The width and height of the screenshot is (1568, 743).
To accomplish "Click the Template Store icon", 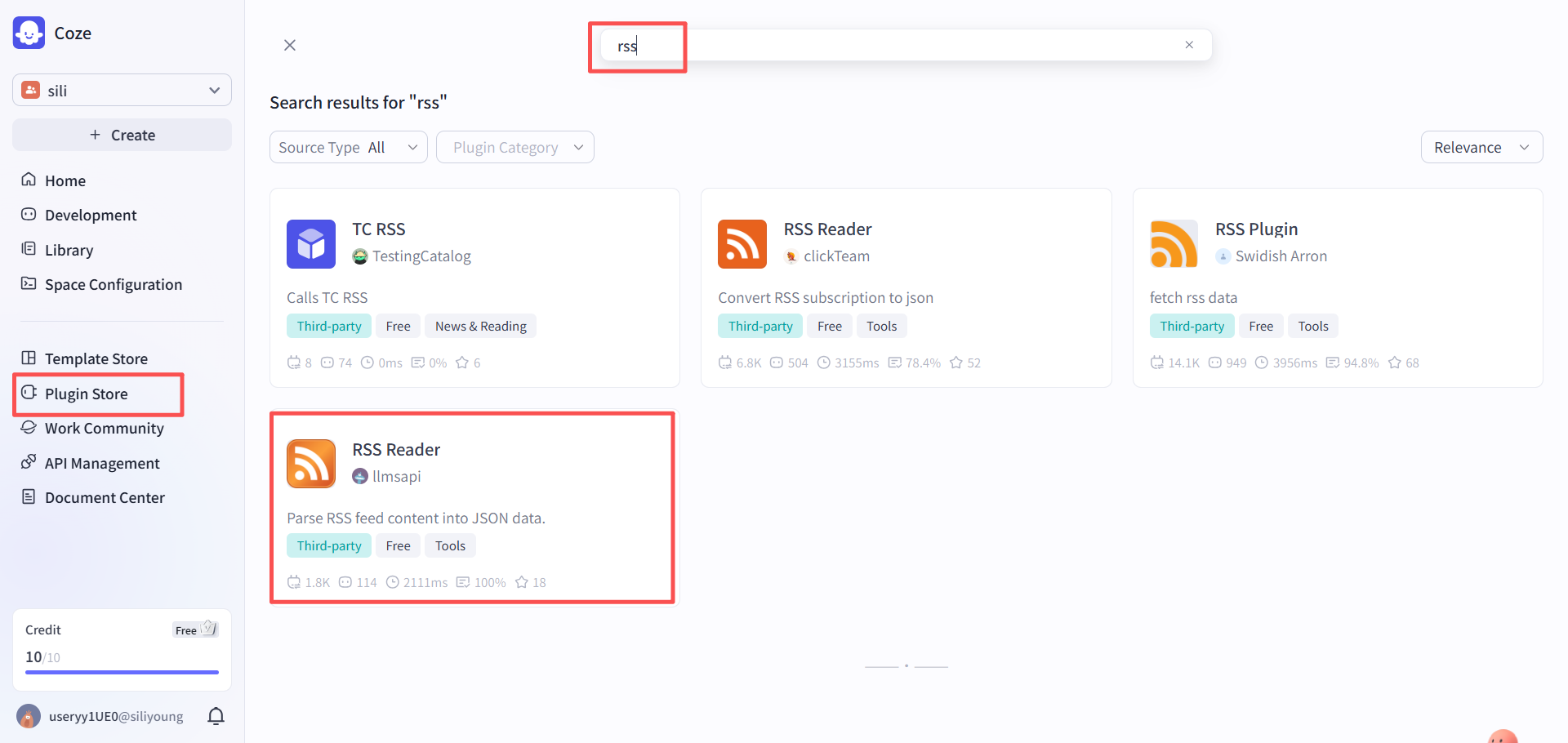I will click(x=29, y=358).
